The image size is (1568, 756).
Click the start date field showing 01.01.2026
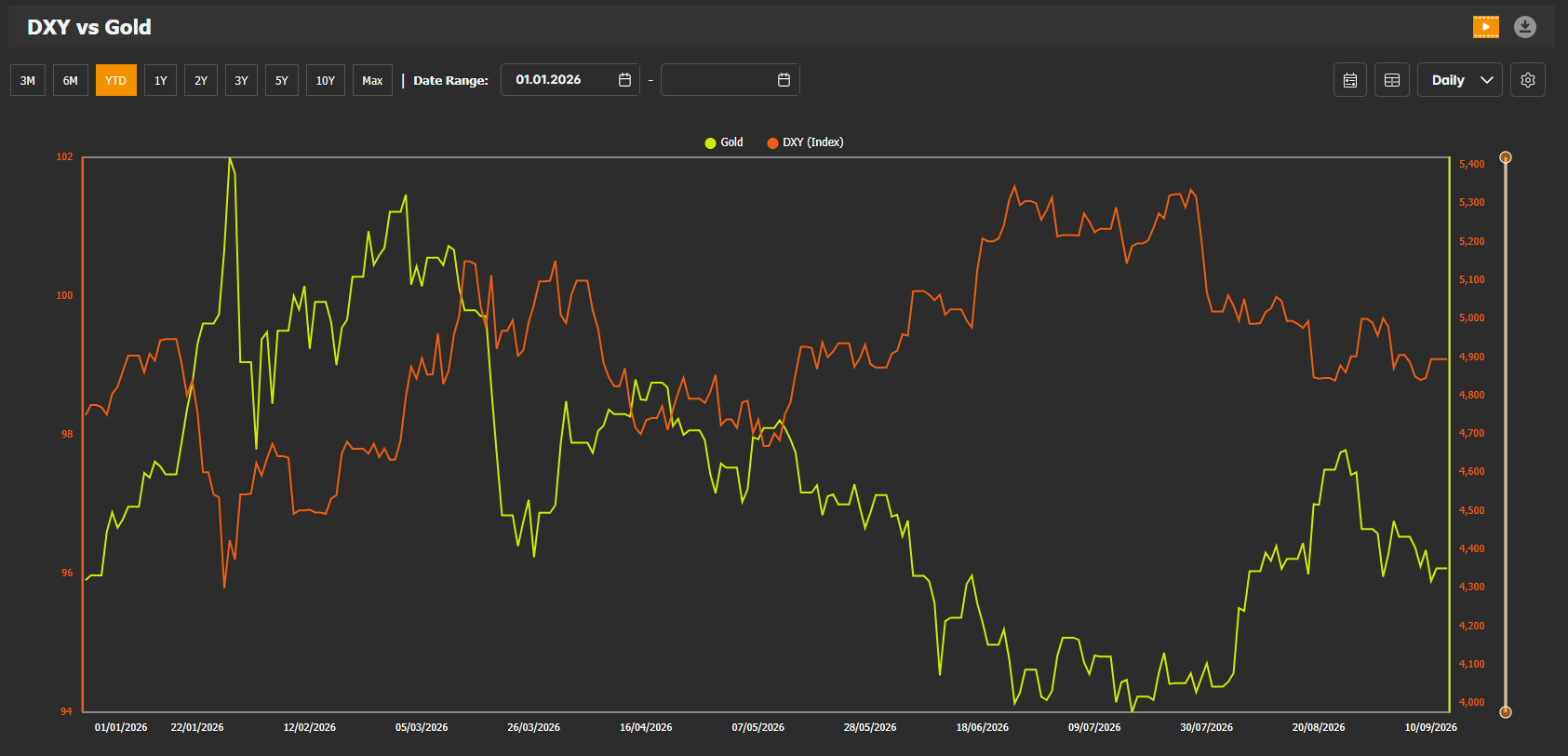tap(570, 80)
